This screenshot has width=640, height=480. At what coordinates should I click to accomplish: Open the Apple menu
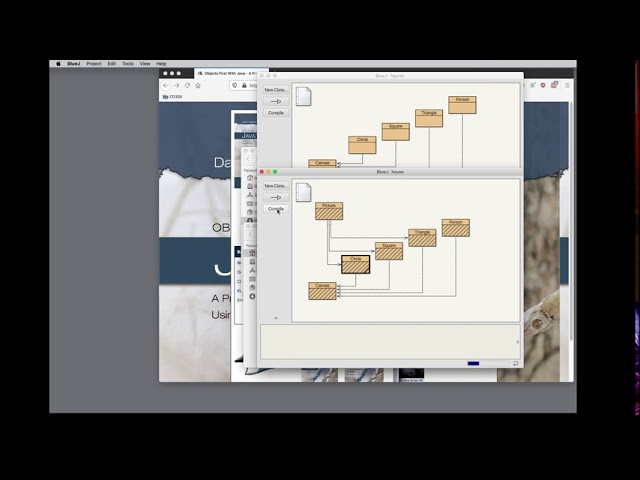coord(58,64)
